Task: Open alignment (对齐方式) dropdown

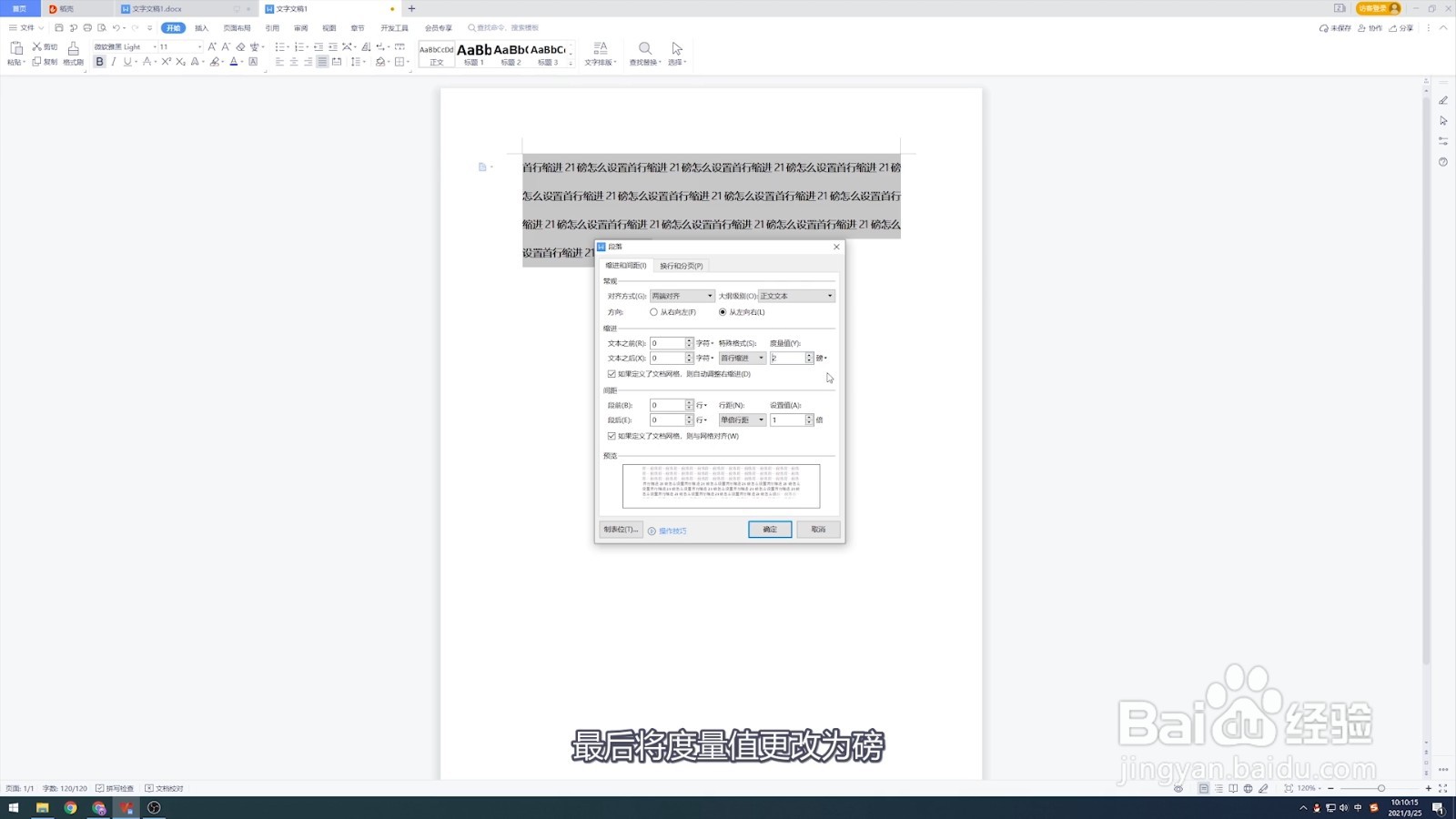Action: 682,296
